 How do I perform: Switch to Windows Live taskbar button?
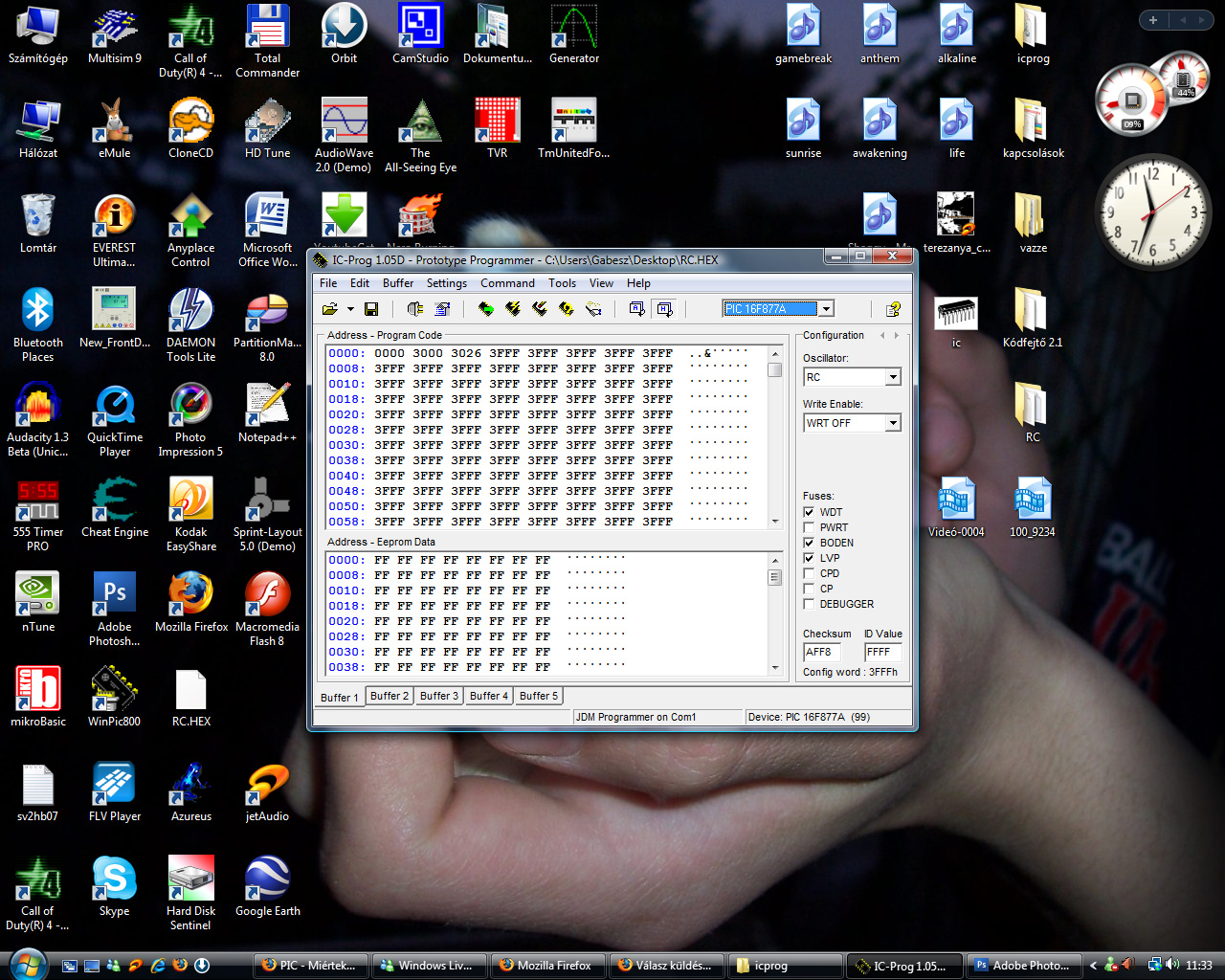pyautogui.click(x=430, y=966)
